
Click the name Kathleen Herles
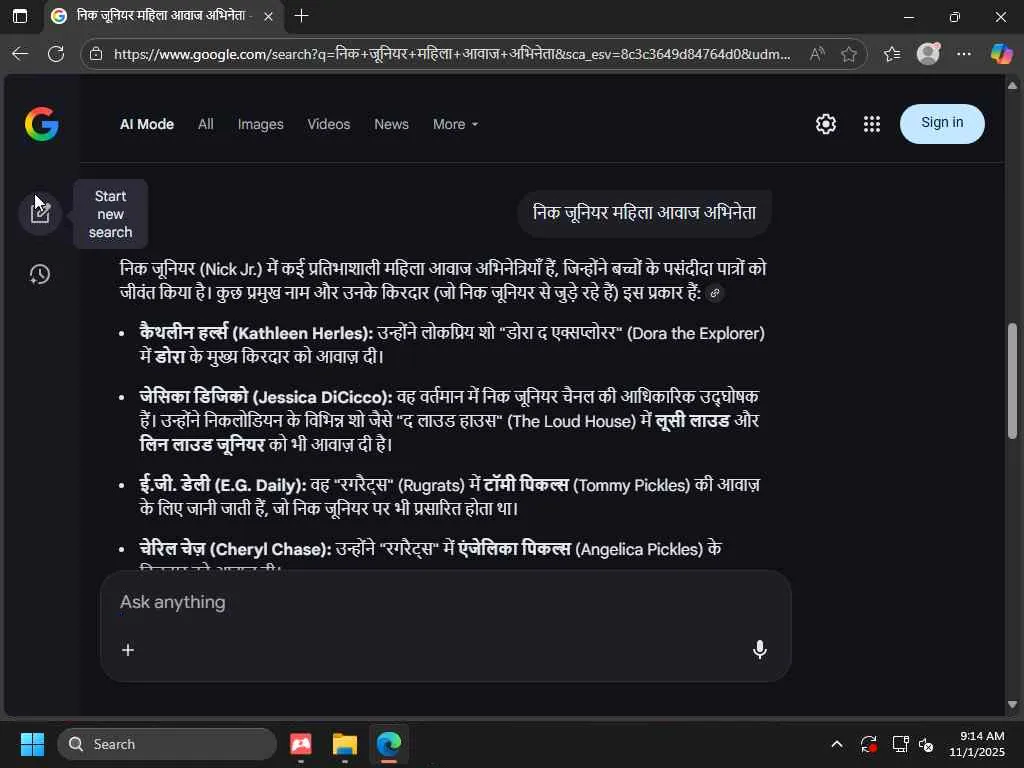(303, 333)
